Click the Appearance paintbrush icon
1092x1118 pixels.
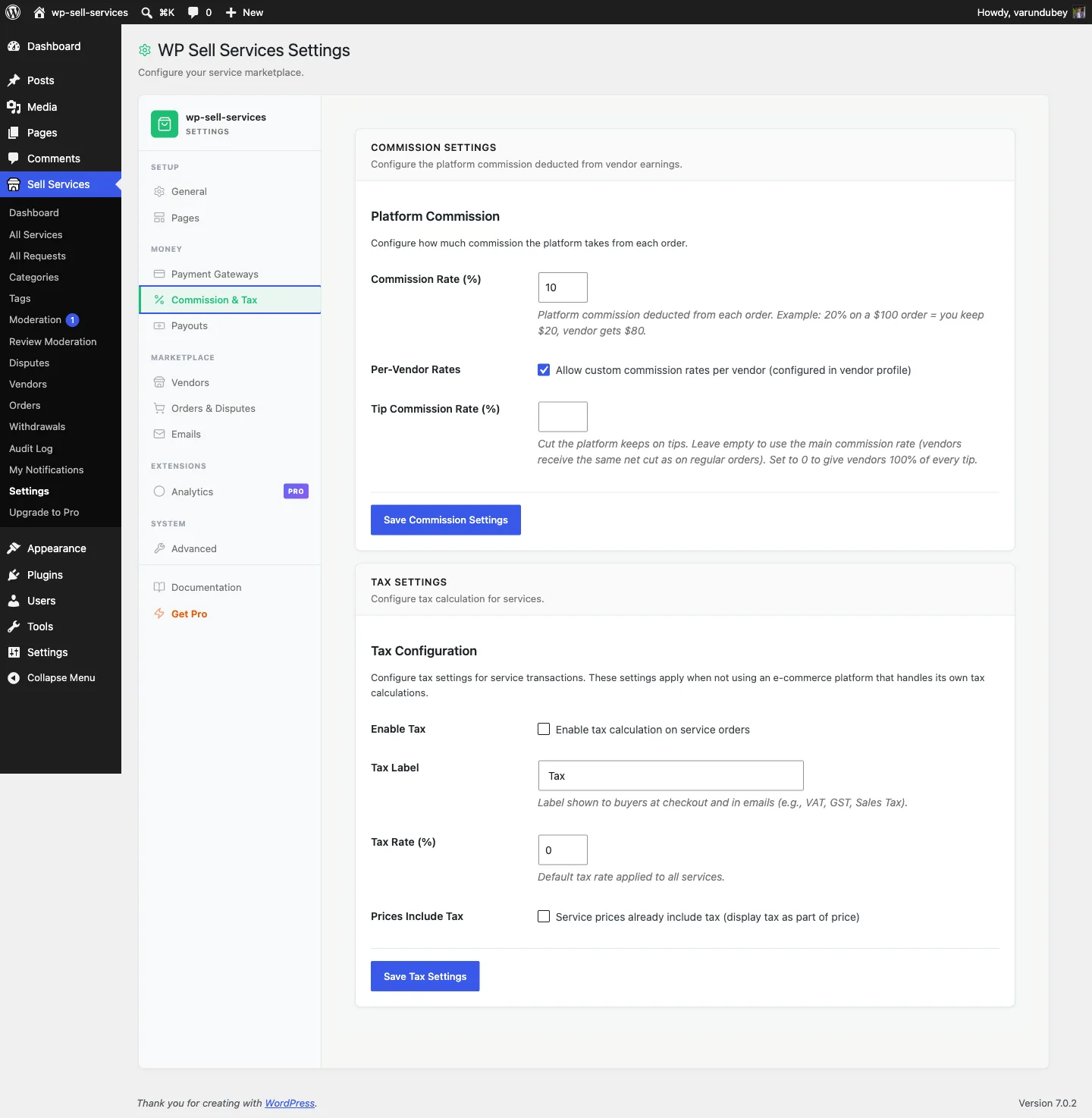click(14, 548)
